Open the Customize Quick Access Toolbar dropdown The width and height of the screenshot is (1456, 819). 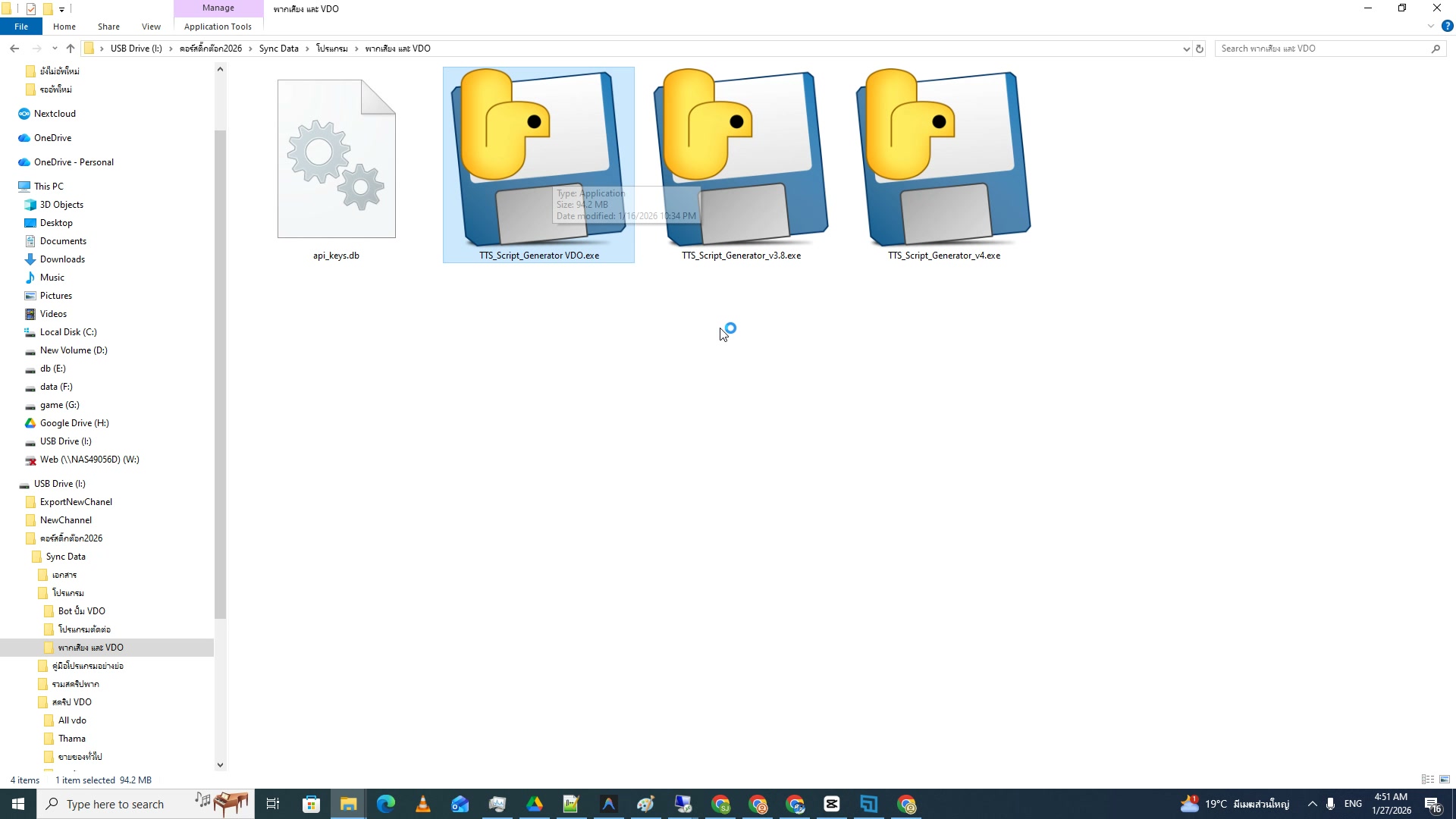[x=62, y=8]
